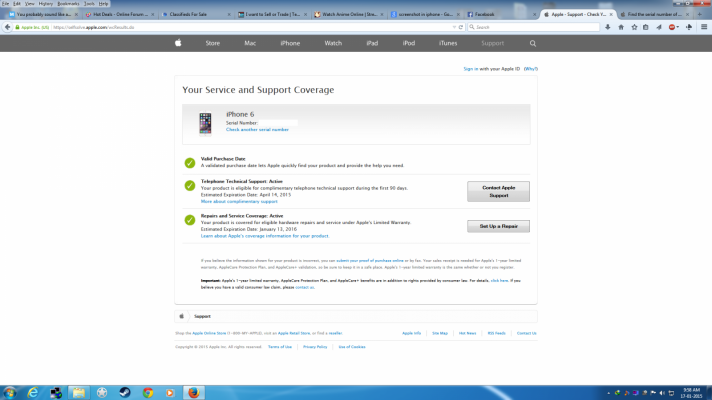Open the Help menu
Viewport: 712px width, 400px height.
[x=104, y=4]
